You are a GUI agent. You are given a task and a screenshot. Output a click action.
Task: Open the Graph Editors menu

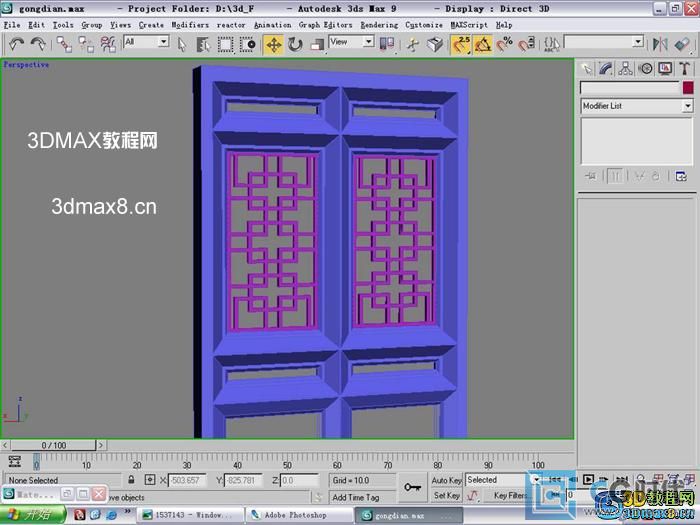coord(325,25)
